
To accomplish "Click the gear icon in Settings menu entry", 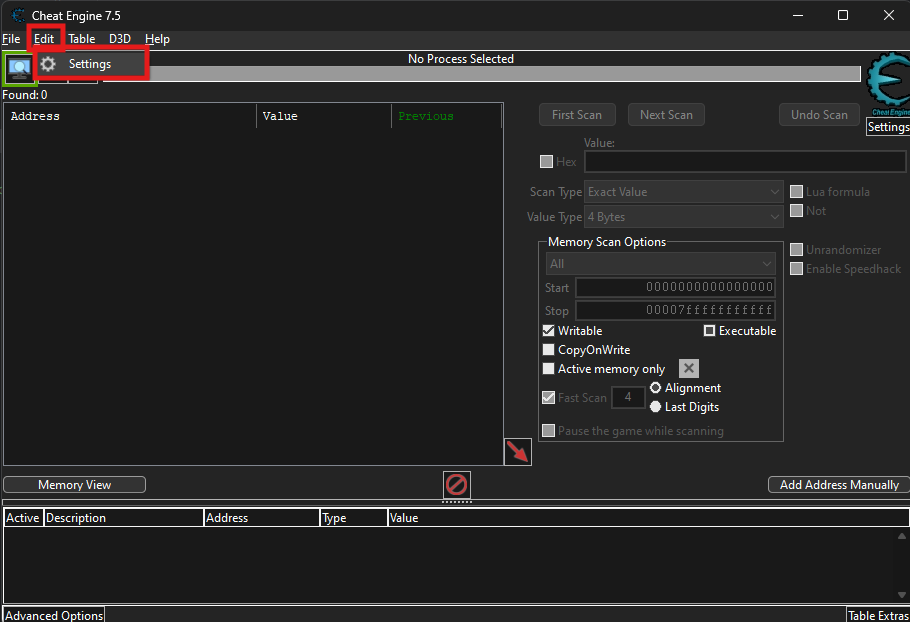I will click(48, 64).
